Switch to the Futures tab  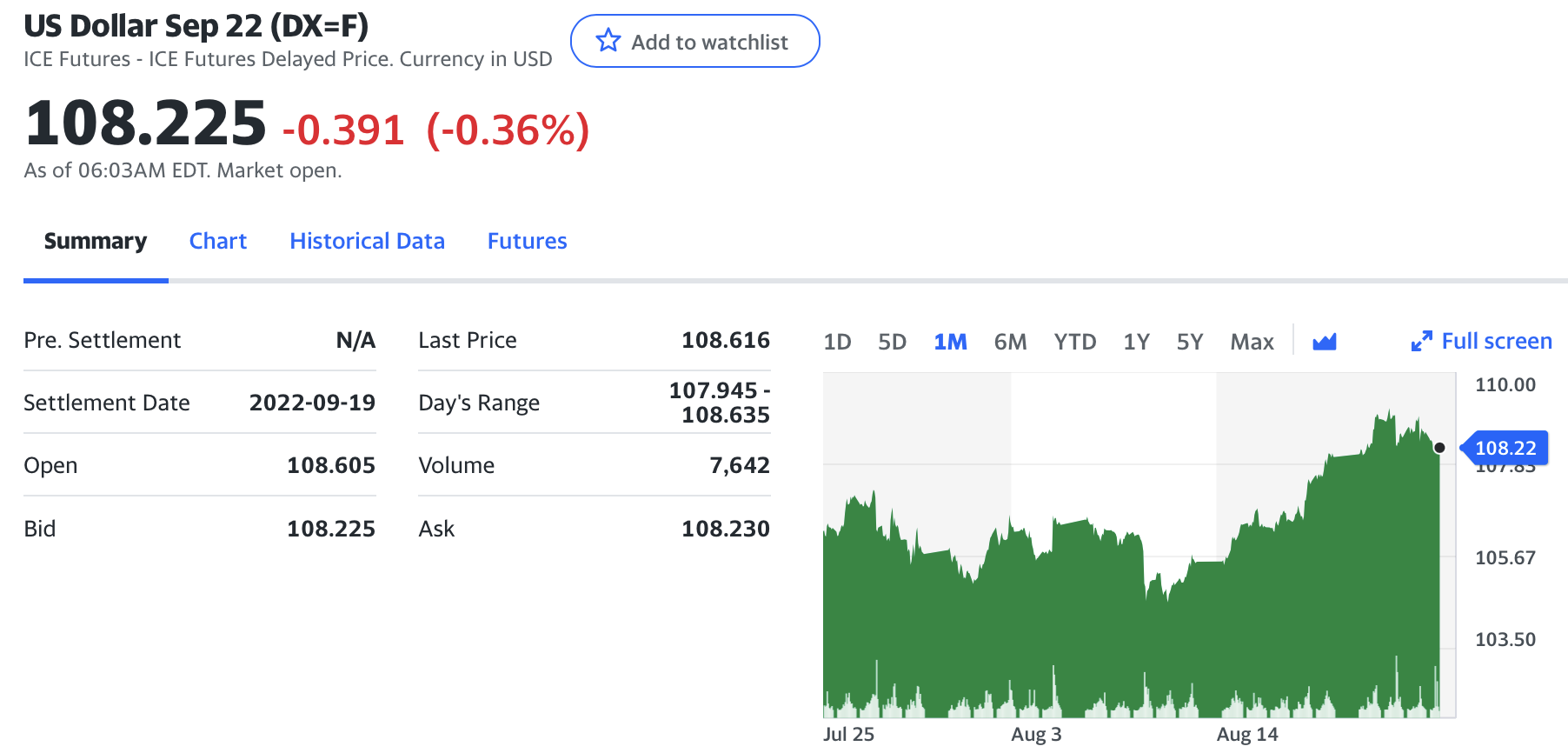point(527,241)
